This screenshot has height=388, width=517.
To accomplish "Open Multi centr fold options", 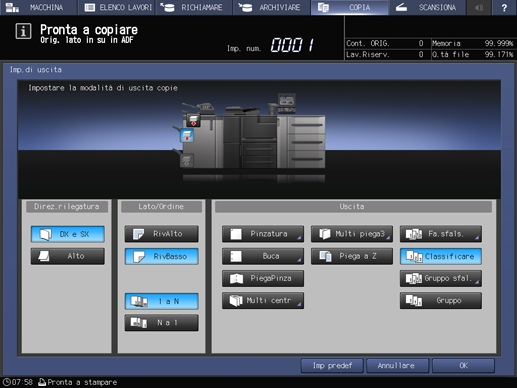I will (x=263, y=301).
